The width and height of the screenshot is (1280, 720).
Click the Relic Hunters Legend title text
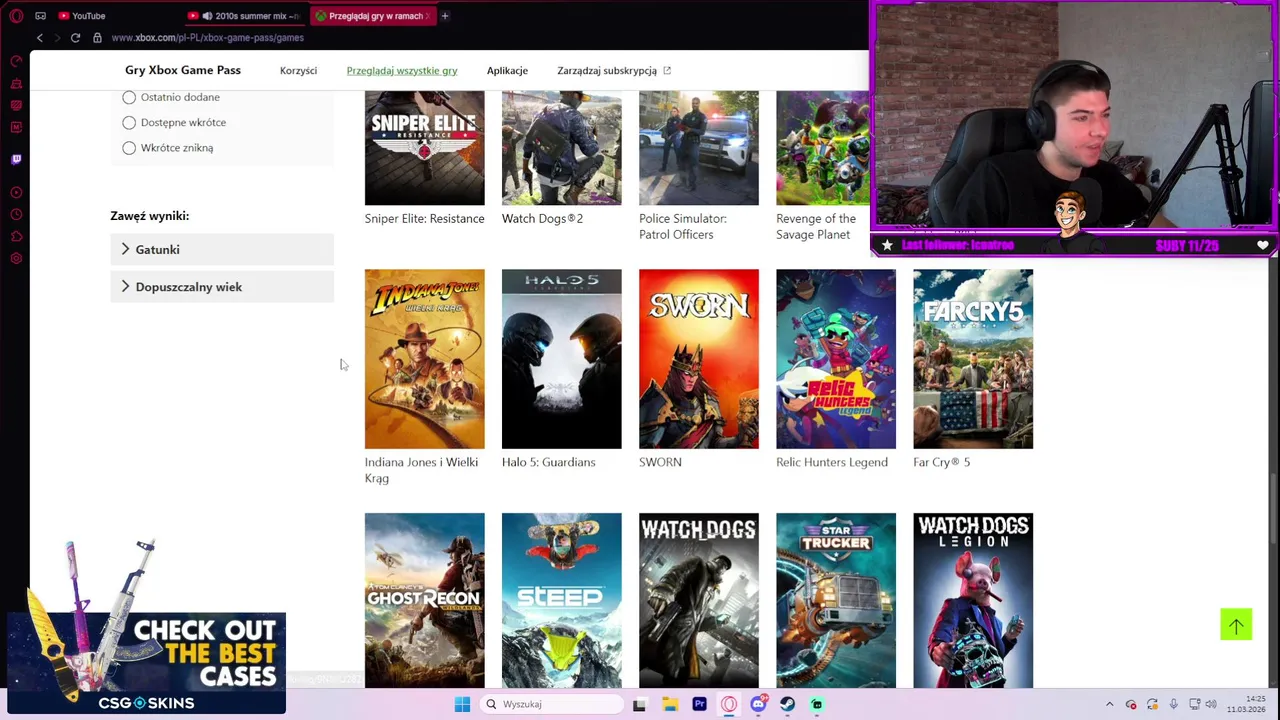[832, 462]
